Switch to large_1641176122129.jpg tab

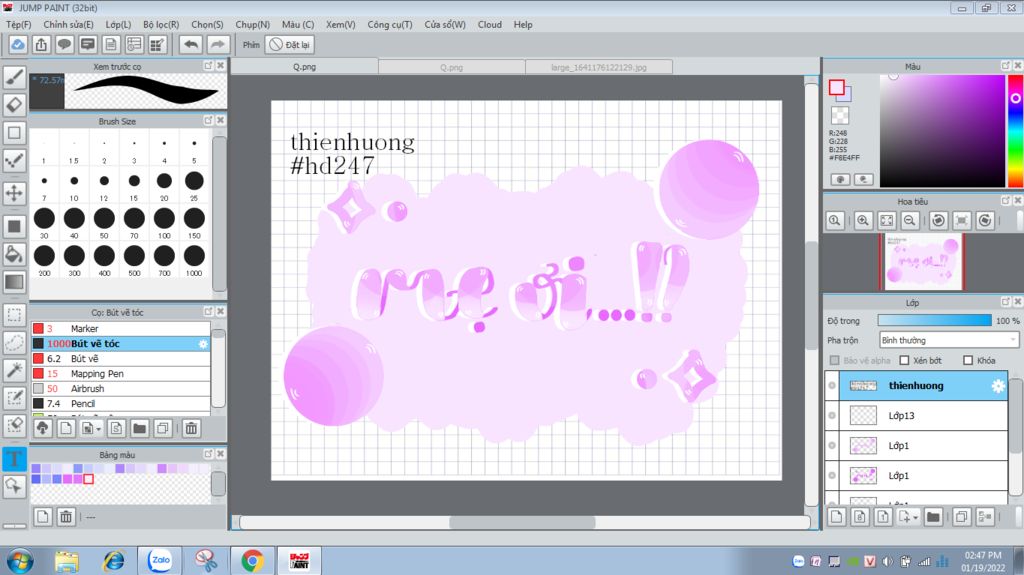point(599,67)
